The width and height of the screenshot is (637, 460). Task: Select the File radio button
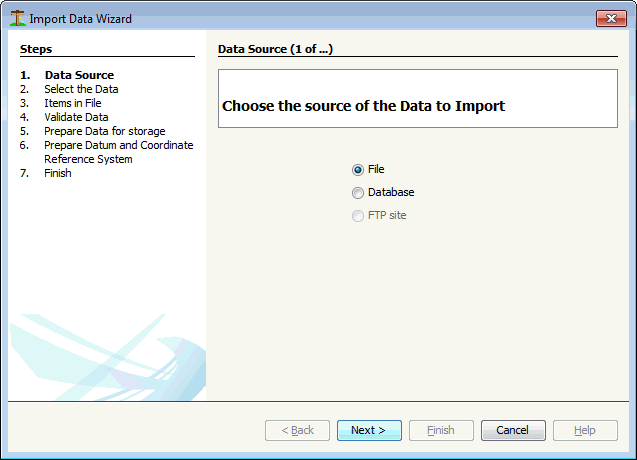(358, 170)
